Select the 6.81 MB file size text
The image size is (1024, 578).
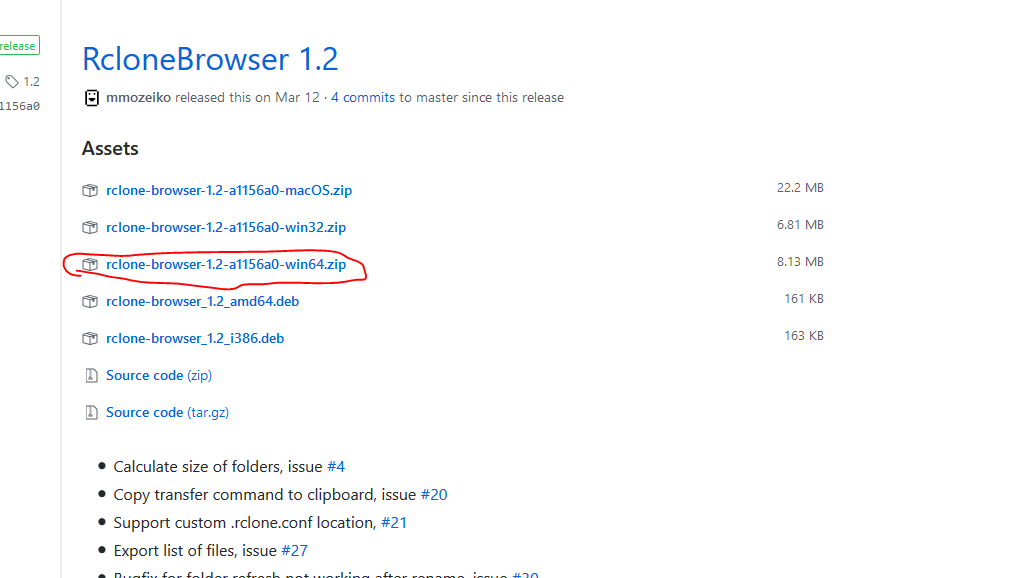[x=800, y=225]
